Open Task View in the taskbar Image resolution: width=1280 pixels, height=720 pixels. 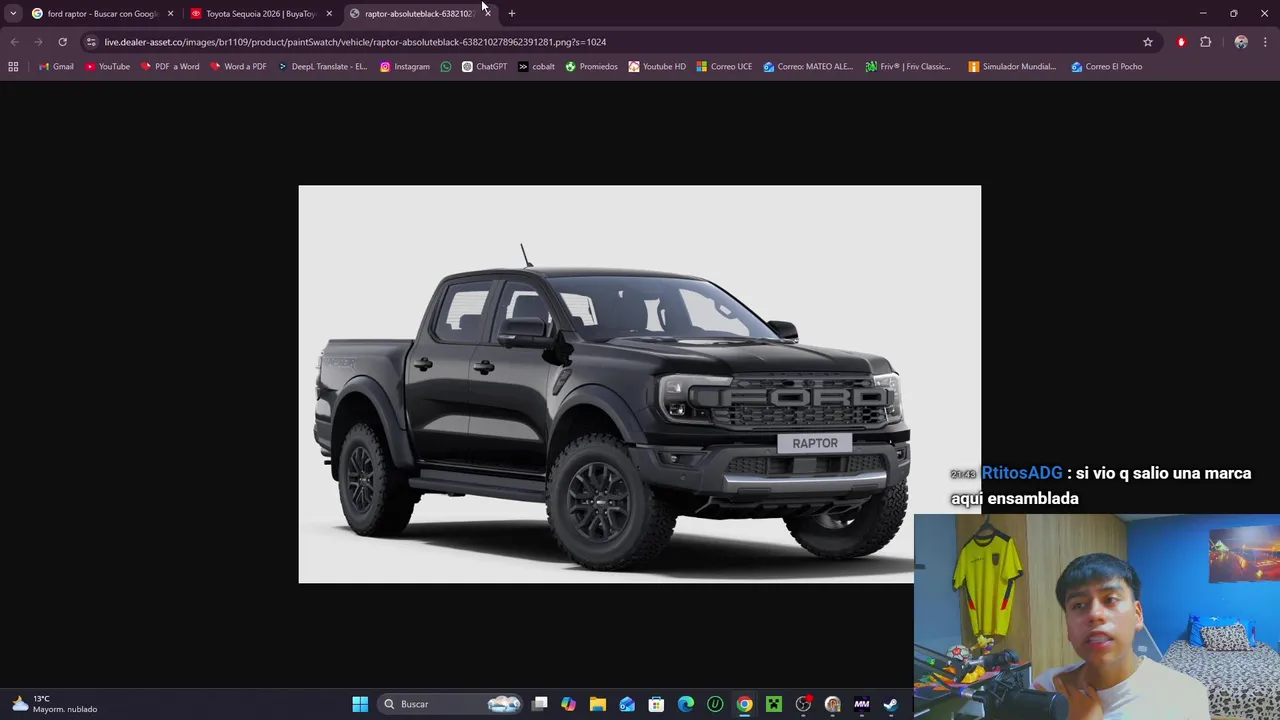pyautogui.click(x=540, y=704)
